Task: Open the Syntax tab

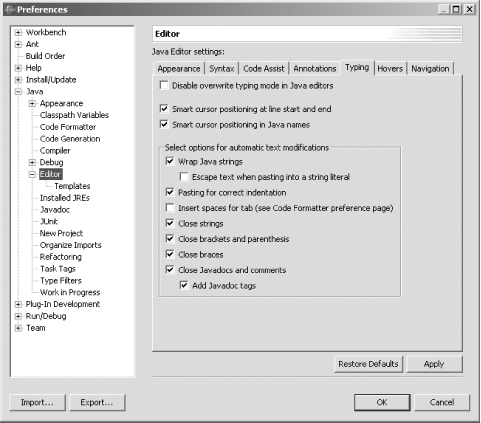Action: point(222,69)
